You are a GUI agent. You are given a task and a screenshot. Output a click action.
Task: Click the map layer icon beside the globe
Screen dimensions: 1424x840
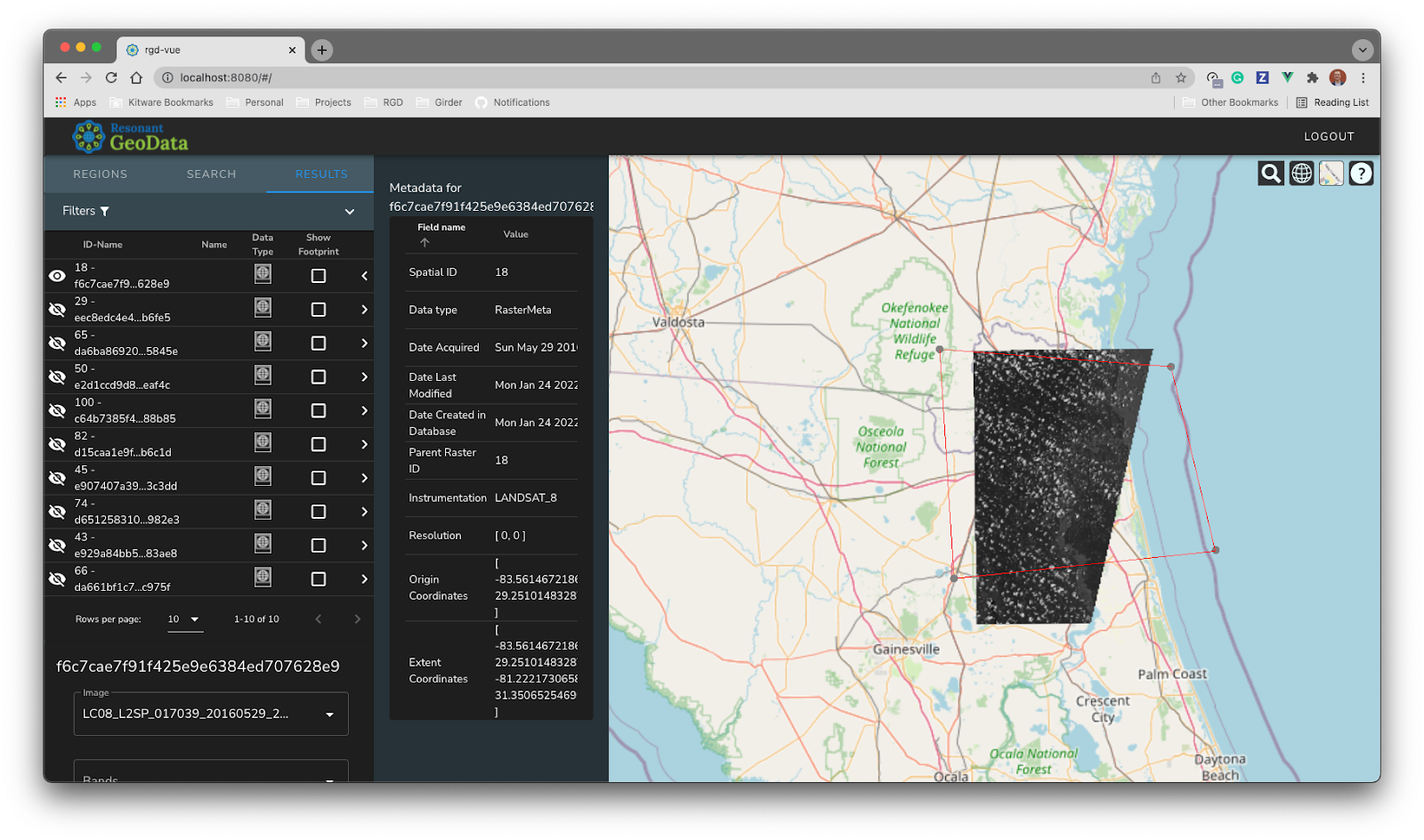click(x=1331, y=174)
